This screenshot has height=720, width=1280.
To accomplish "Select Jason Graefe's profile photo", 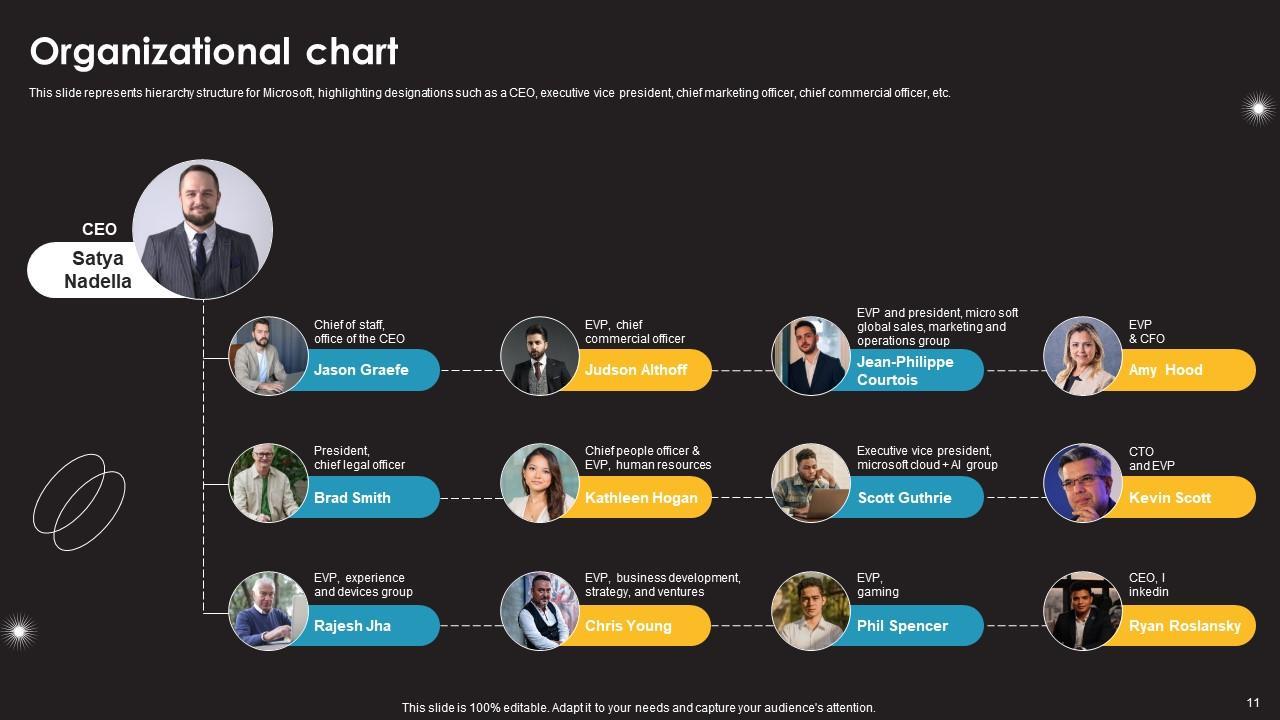I will [268, 356].
